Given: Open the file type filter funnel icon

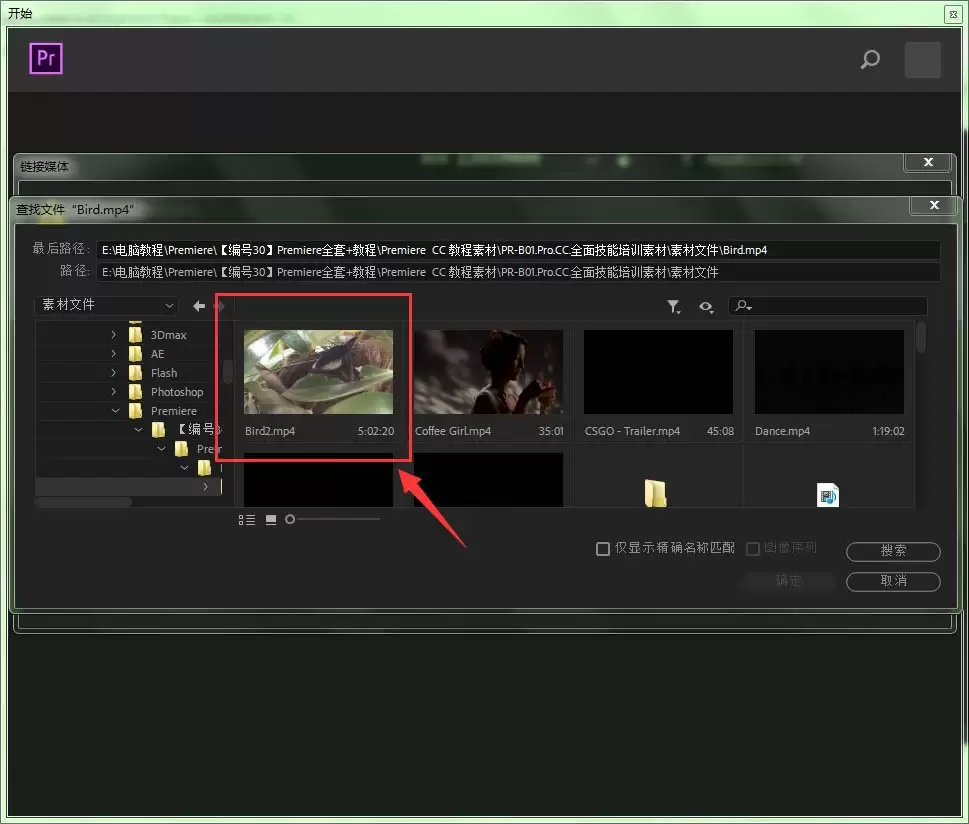Looking at the screenshot, I should click(x=674, y=307).
